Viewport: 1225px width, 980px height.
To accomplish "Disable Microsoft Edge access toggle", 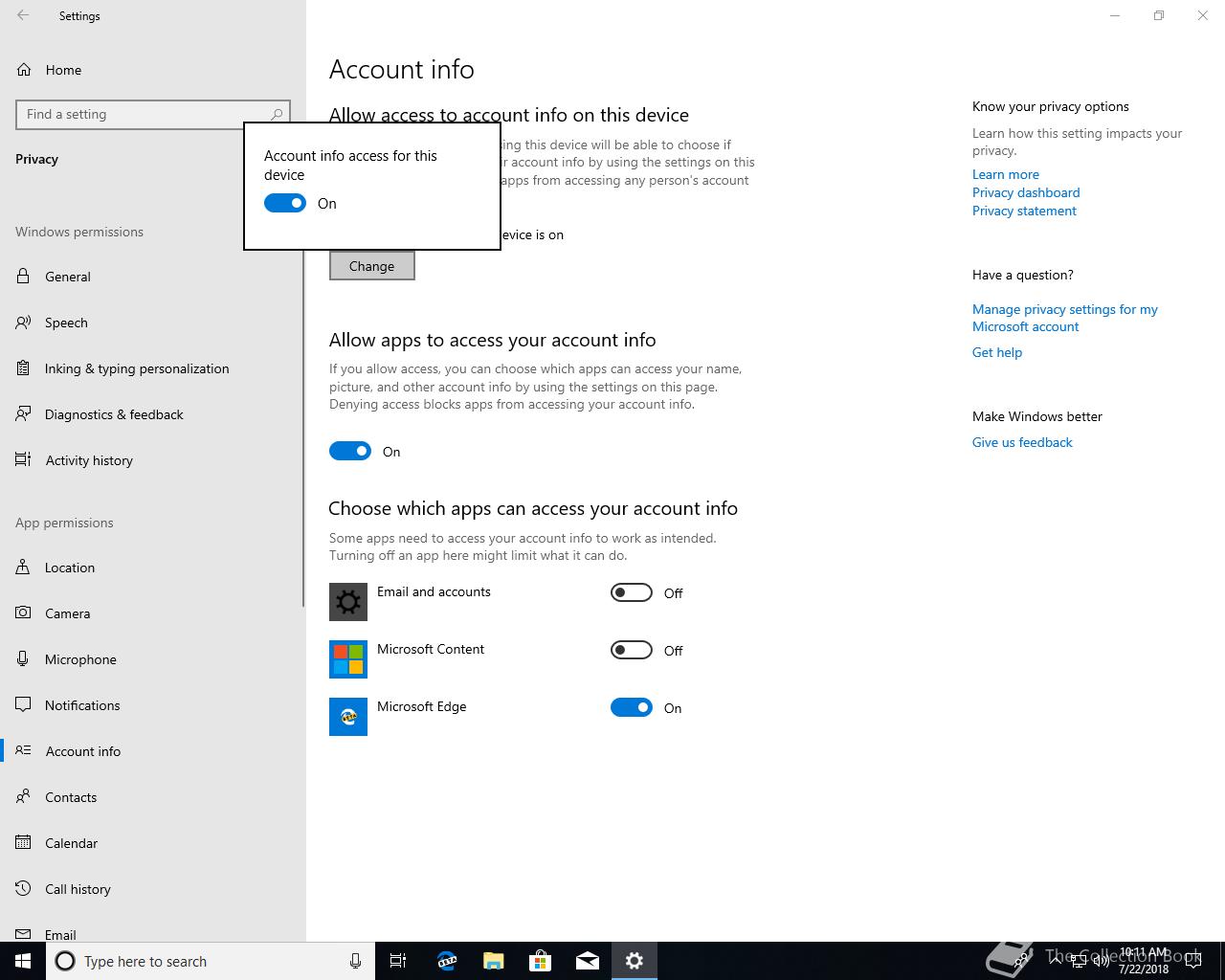I will pos(632,707).
